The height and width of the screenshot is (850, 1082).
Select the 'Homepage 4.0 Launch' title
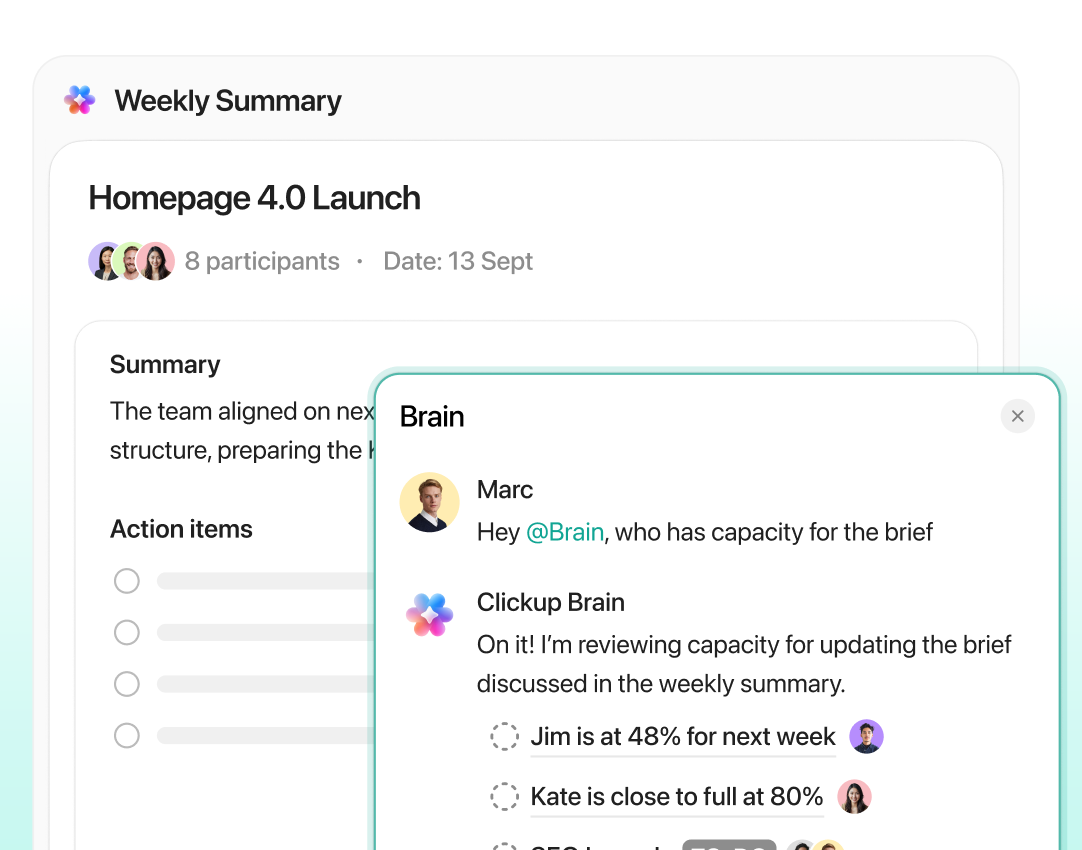tap(255, 198)
